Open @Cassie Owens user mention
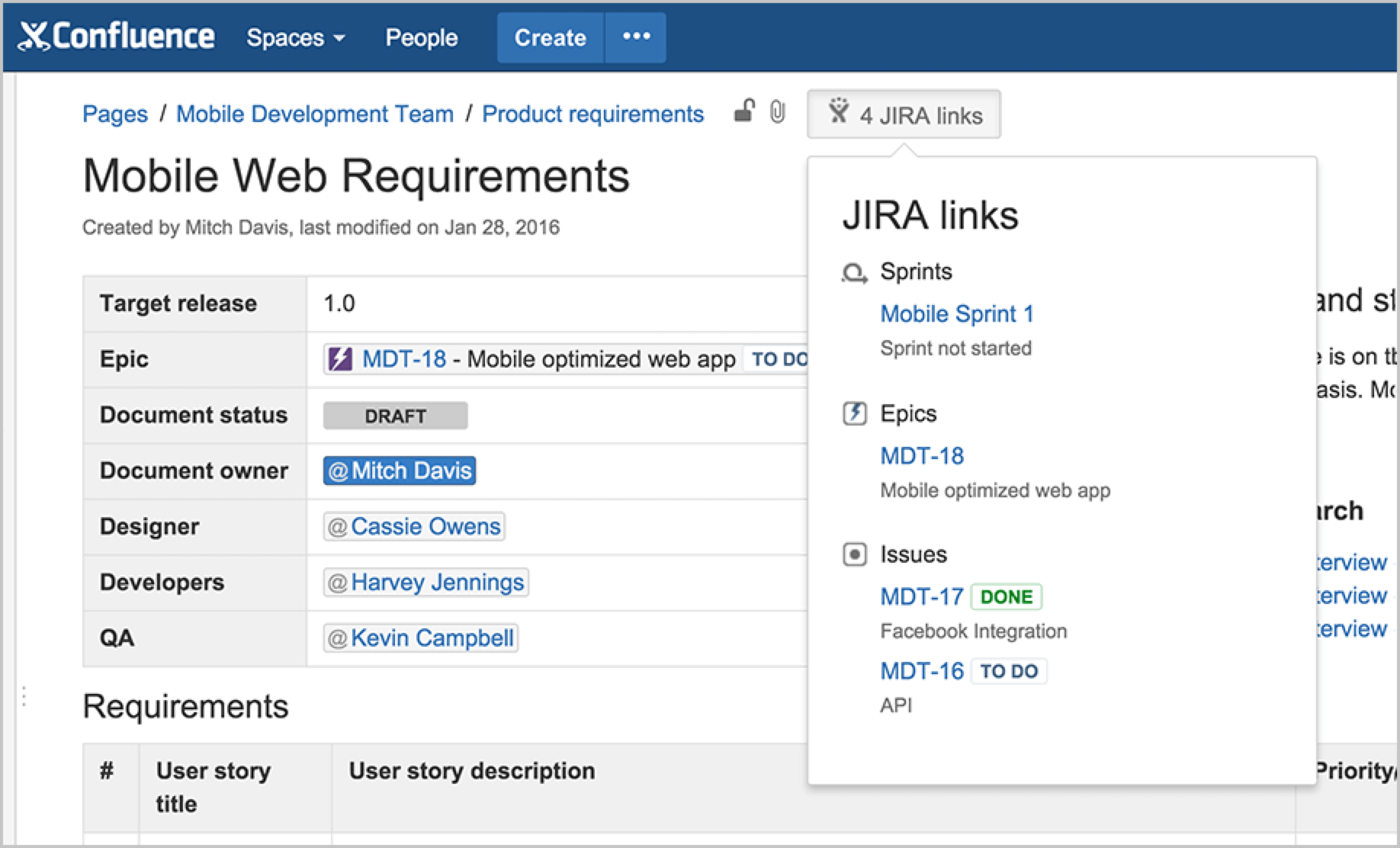The image size is (1400, 848). [414, 526]
